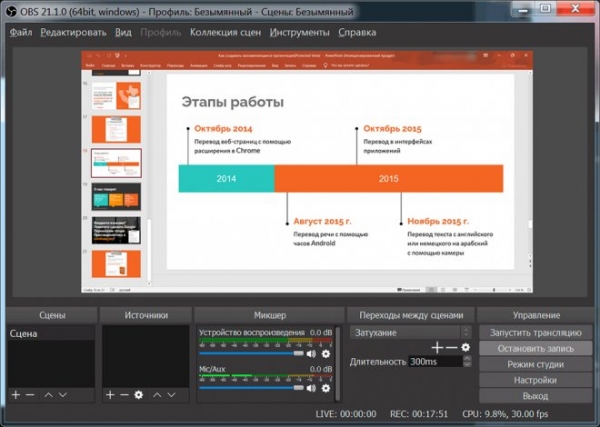Expand the Затухание transition dropdown
Screen dimensions: 600x427
[x=466, y=331]
